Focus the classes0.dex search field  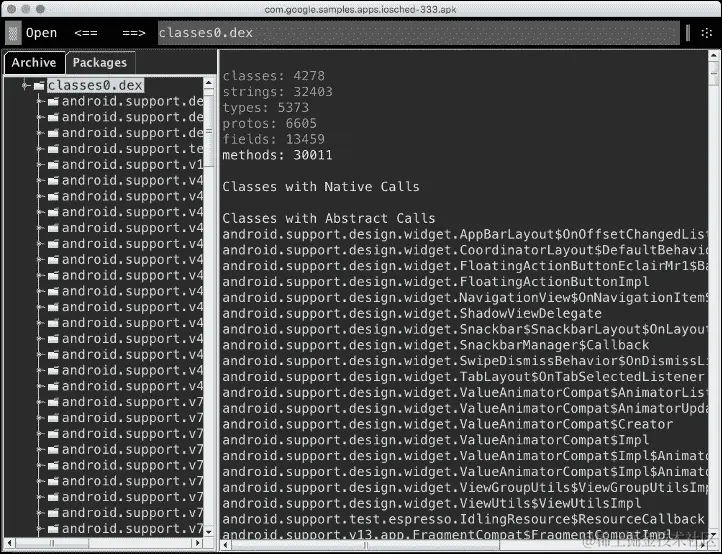tap(419, 33)
